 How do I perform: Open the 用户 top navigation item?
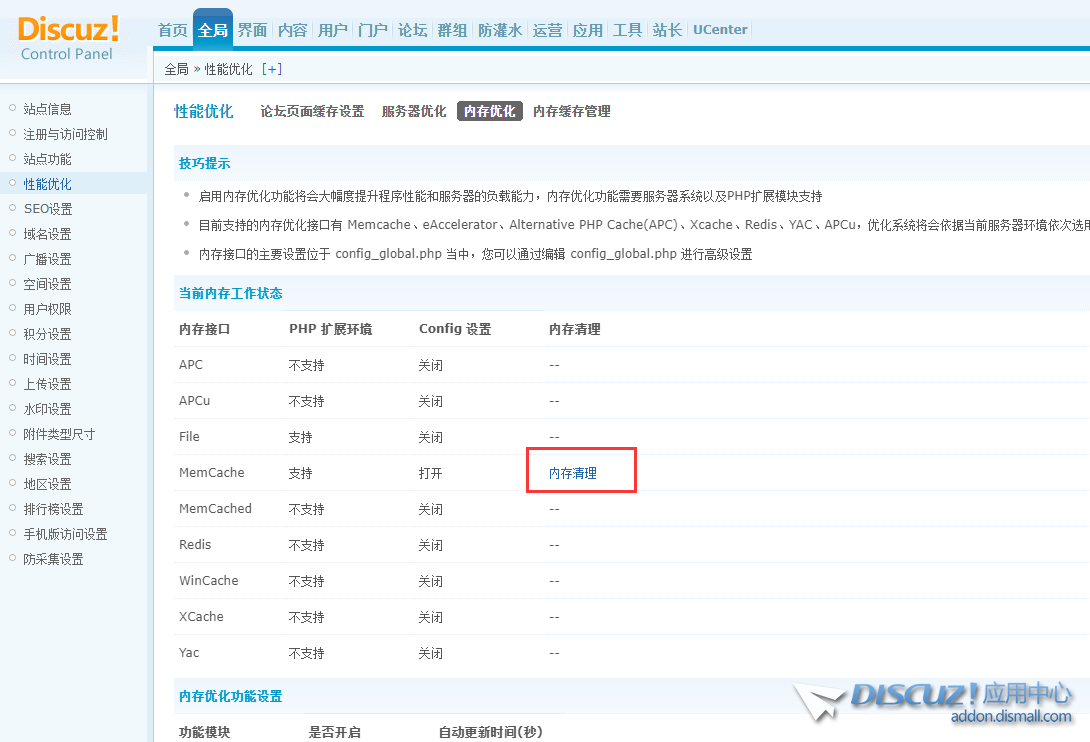click(x=332, y=30)
